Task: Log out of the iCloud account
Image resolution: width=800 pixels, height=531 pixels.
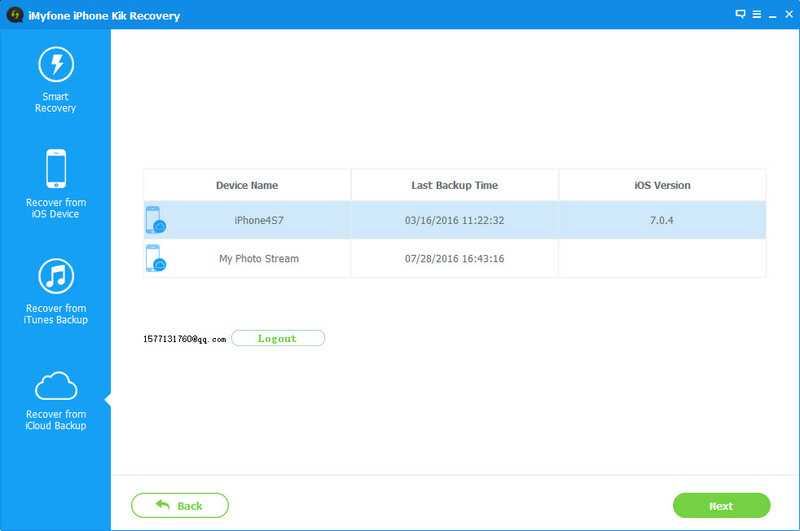Action: [277, 339]
